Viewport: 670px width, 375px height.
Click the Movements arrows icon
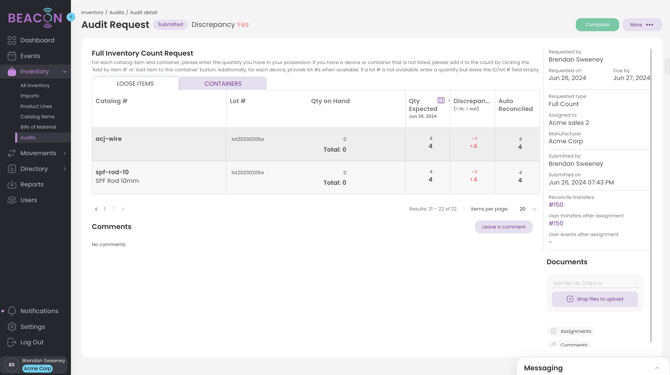tap(12, 153)
